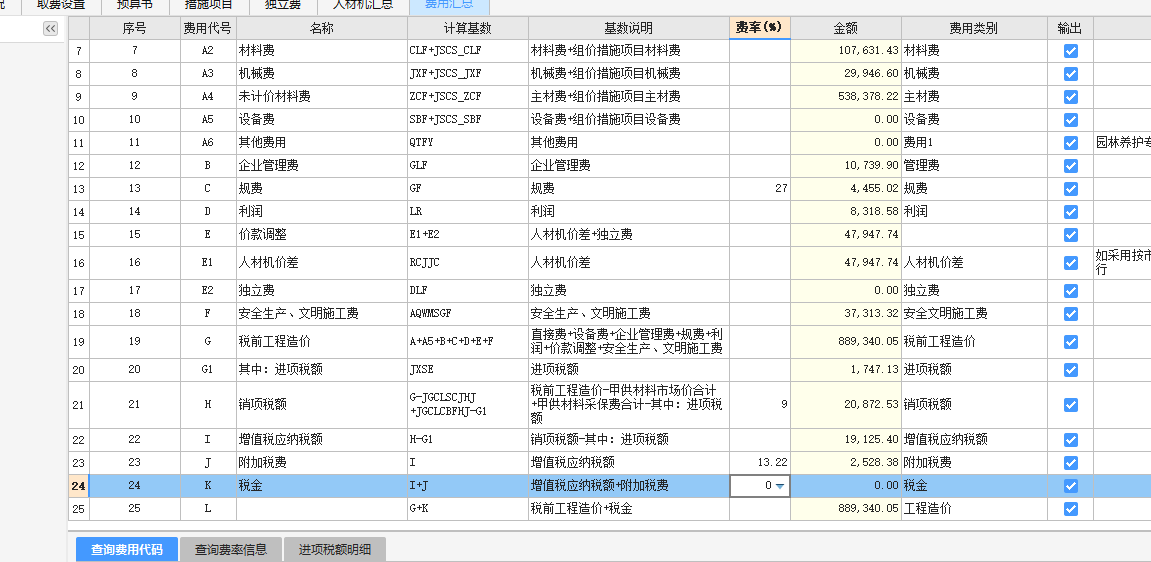Toggle output checkbox for 价款调整 row
The width and height of the screenshot is (1151, 562).
[x=1070, y=235]
